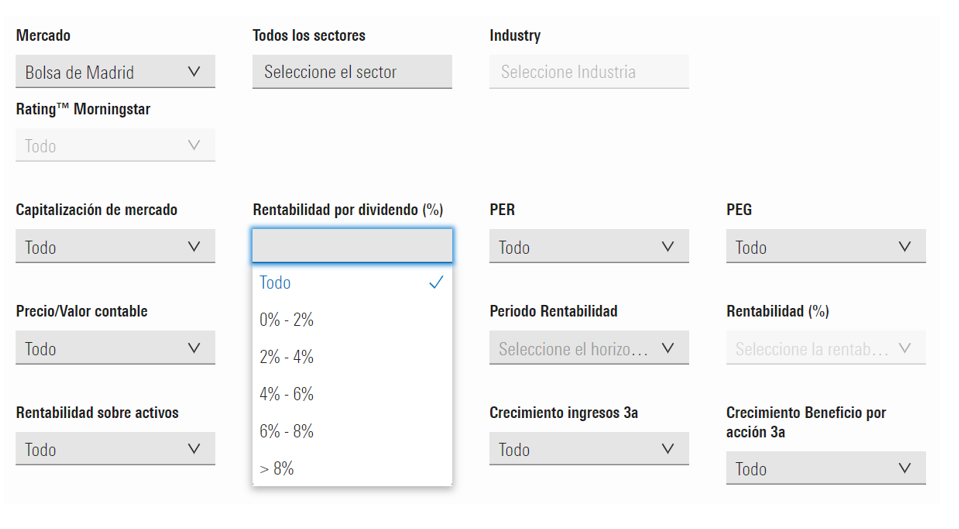Expand the Capitalización de mercado dropdown
Image resolution: width=959 pixels, height=529 pixels.
[115, 247]
